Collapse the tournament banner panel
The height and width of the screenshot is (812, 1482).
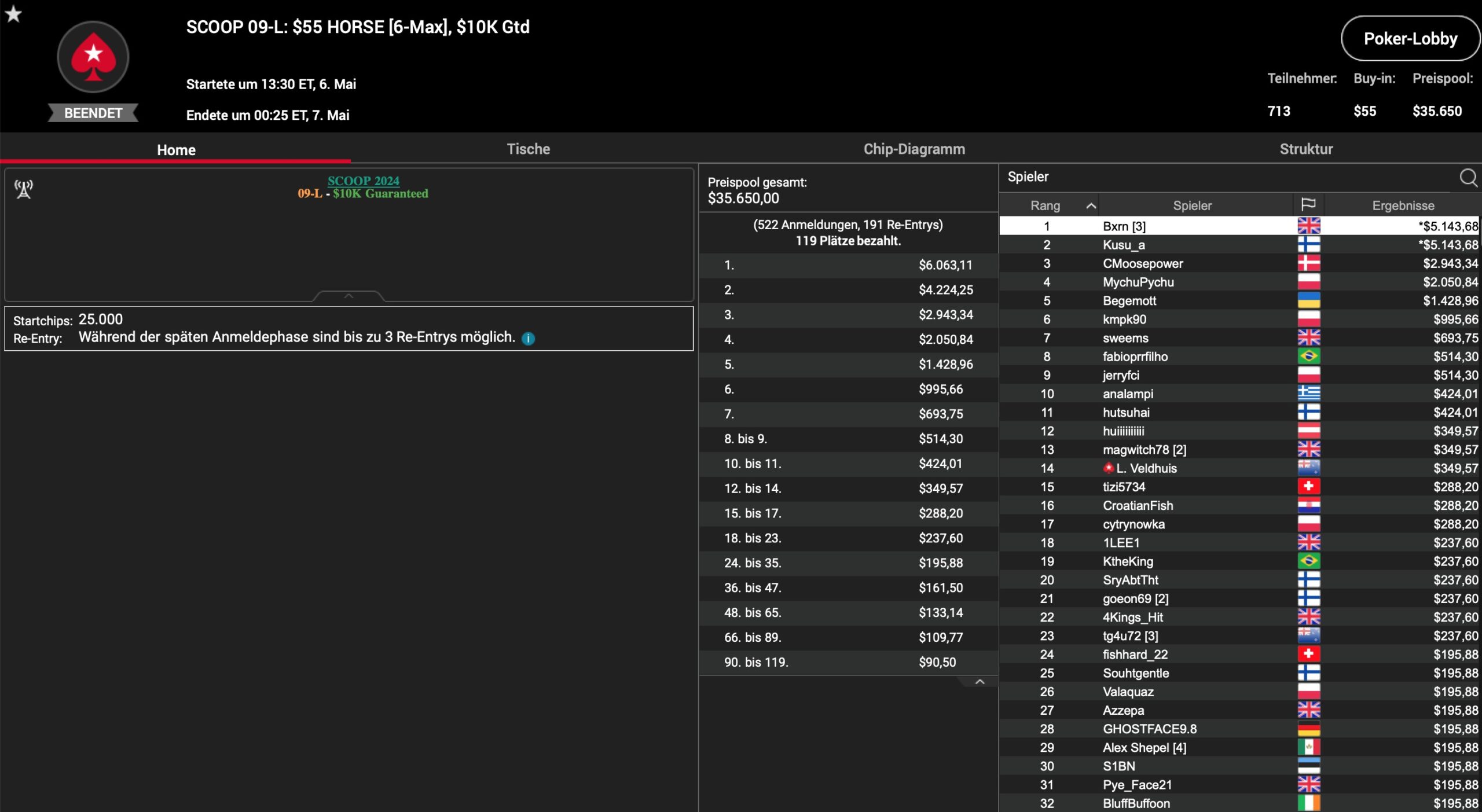coord(349,296)
